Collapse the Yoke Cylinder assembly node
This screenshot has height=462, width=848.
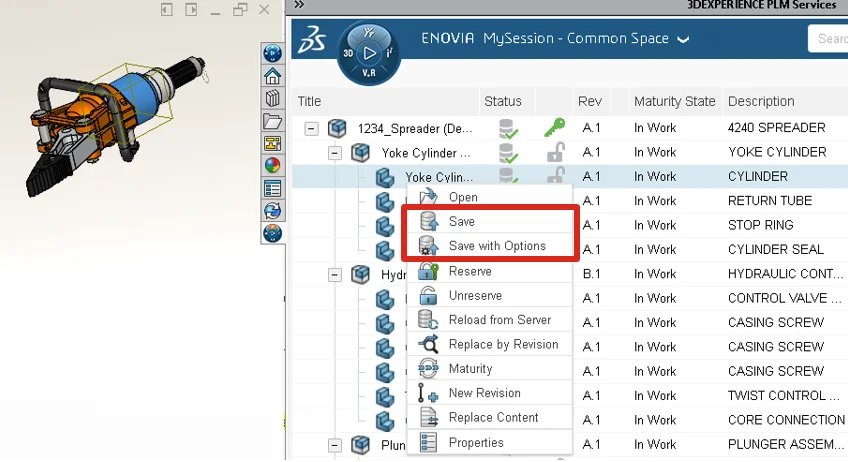(335, 153)
